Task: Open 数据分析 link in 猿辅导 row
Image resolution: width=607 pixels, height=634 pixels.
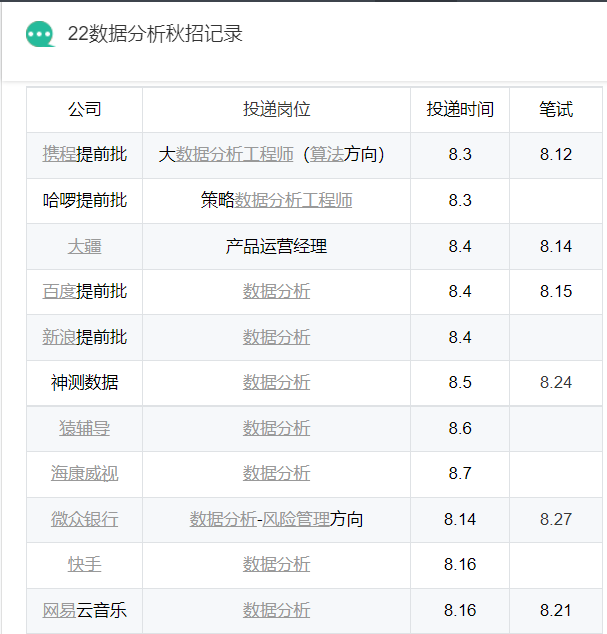Action: pyautogui.click(x=277, y=428)
